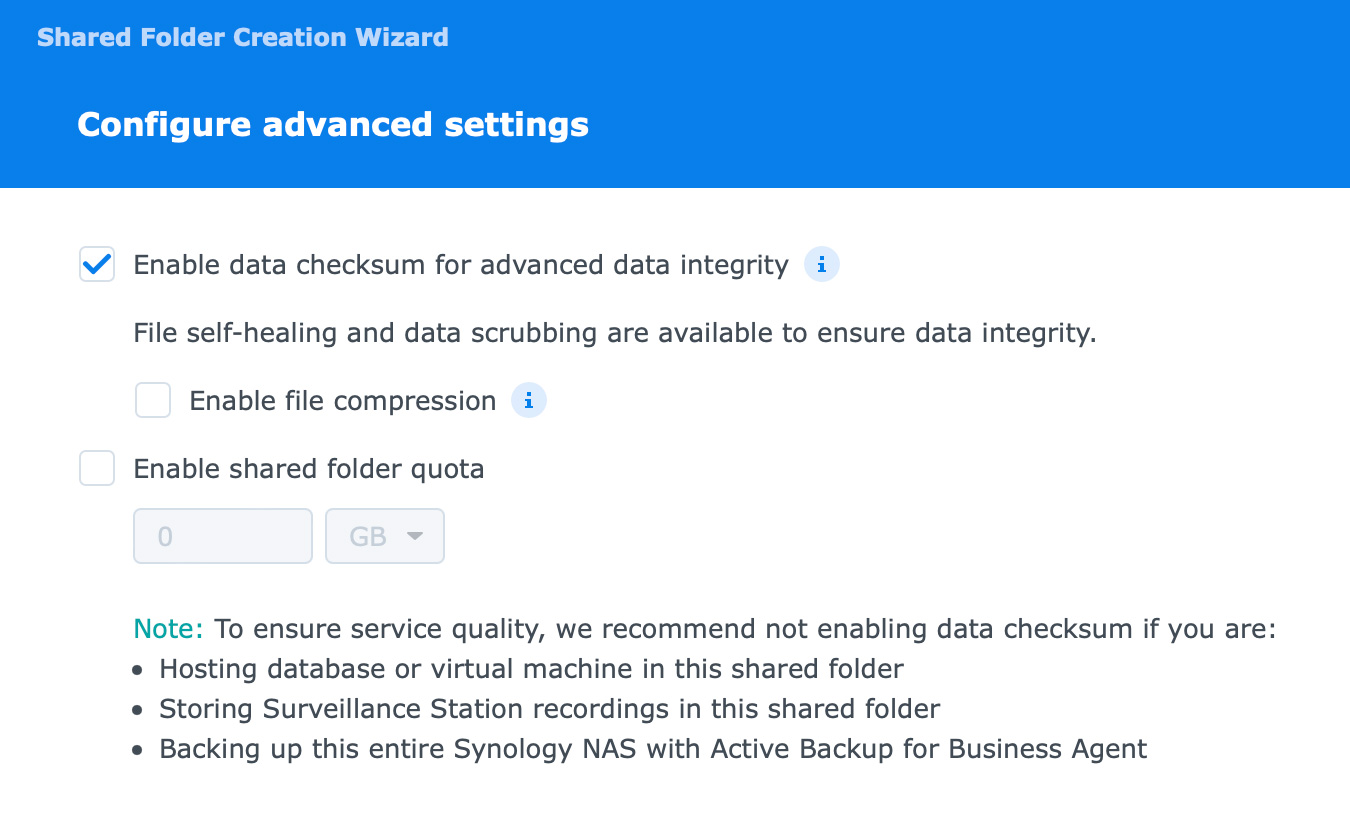Open the GB unit dropdown
The width and height of the screenshot is (1350, 824).
(384, 536)
